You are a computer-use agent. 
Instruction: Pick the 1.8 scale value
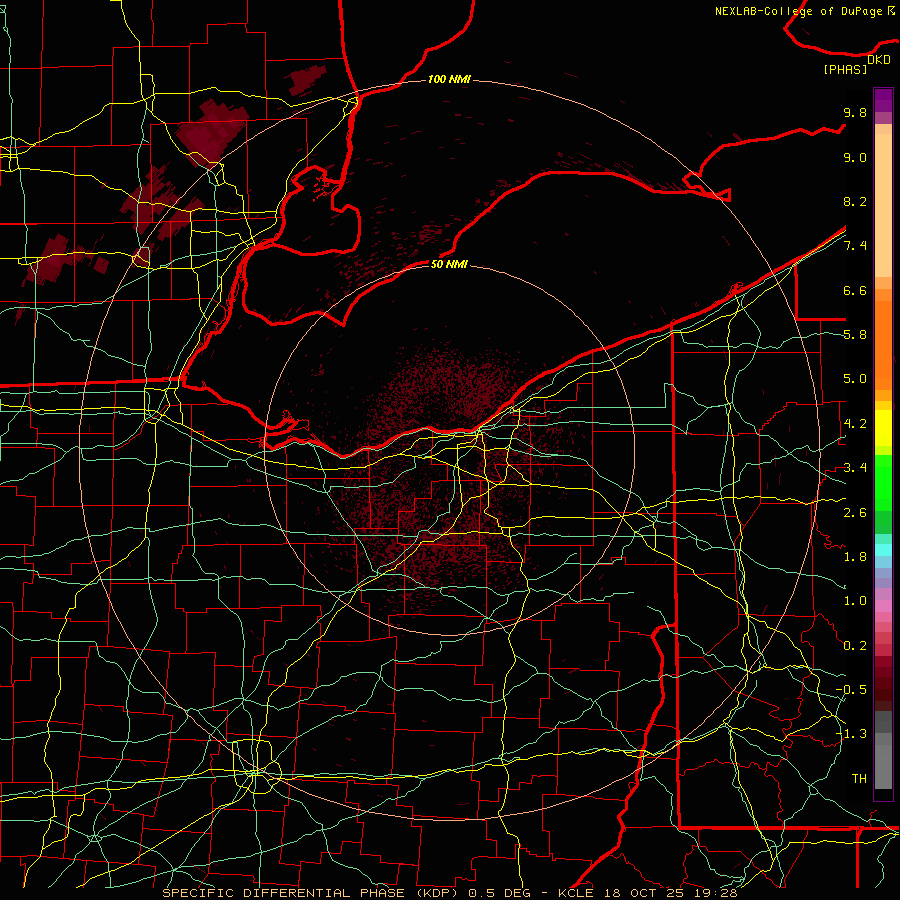point(855,557)
